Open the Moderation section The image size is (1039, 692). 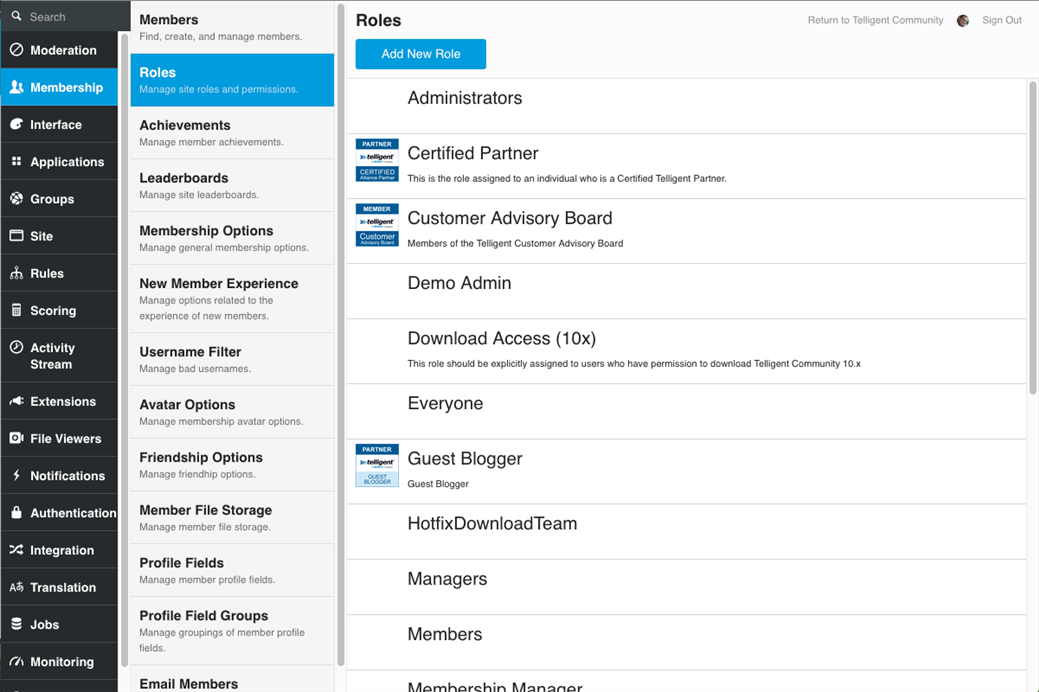pyautogui.click(x=59, y=50)
